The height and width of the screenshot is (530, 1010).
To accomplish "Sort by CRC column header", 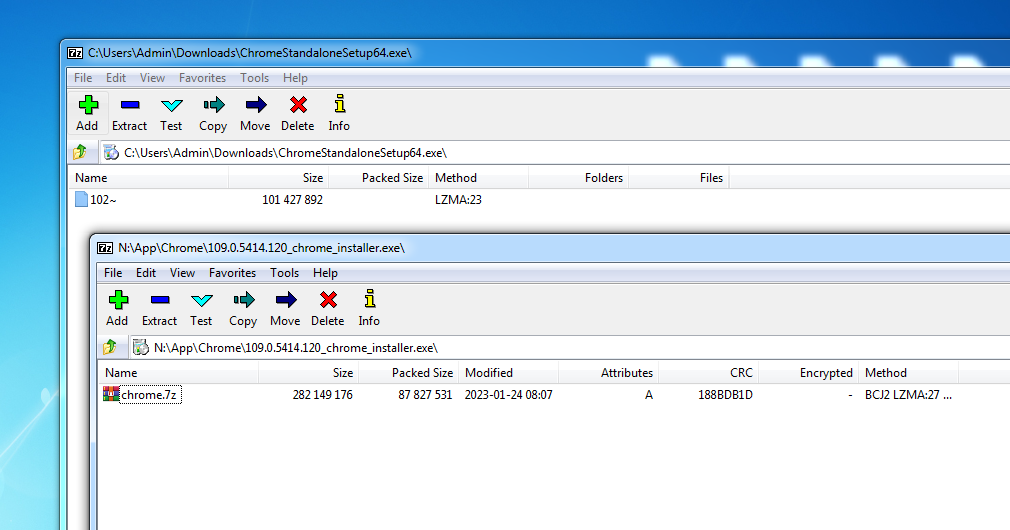I will [709, 373].
